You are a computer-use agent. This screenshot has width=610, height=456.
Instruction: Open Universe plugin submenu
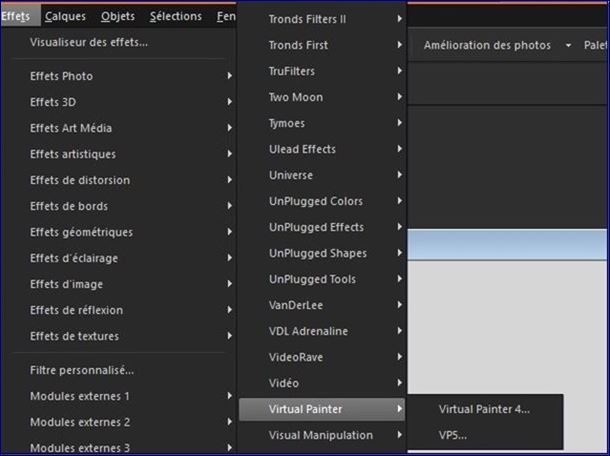322,175
